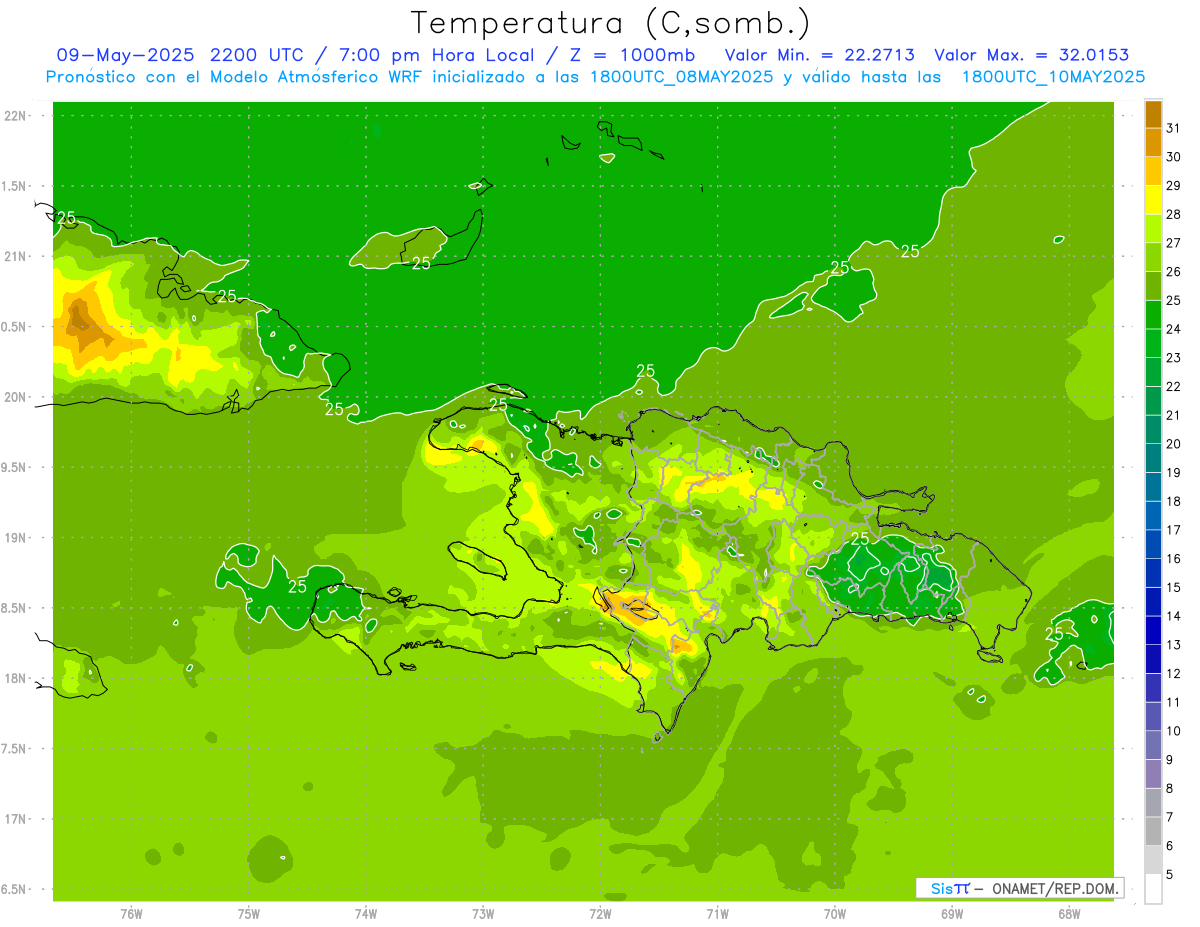Click the lime swatch between 27 and 28

(1153, 228)
